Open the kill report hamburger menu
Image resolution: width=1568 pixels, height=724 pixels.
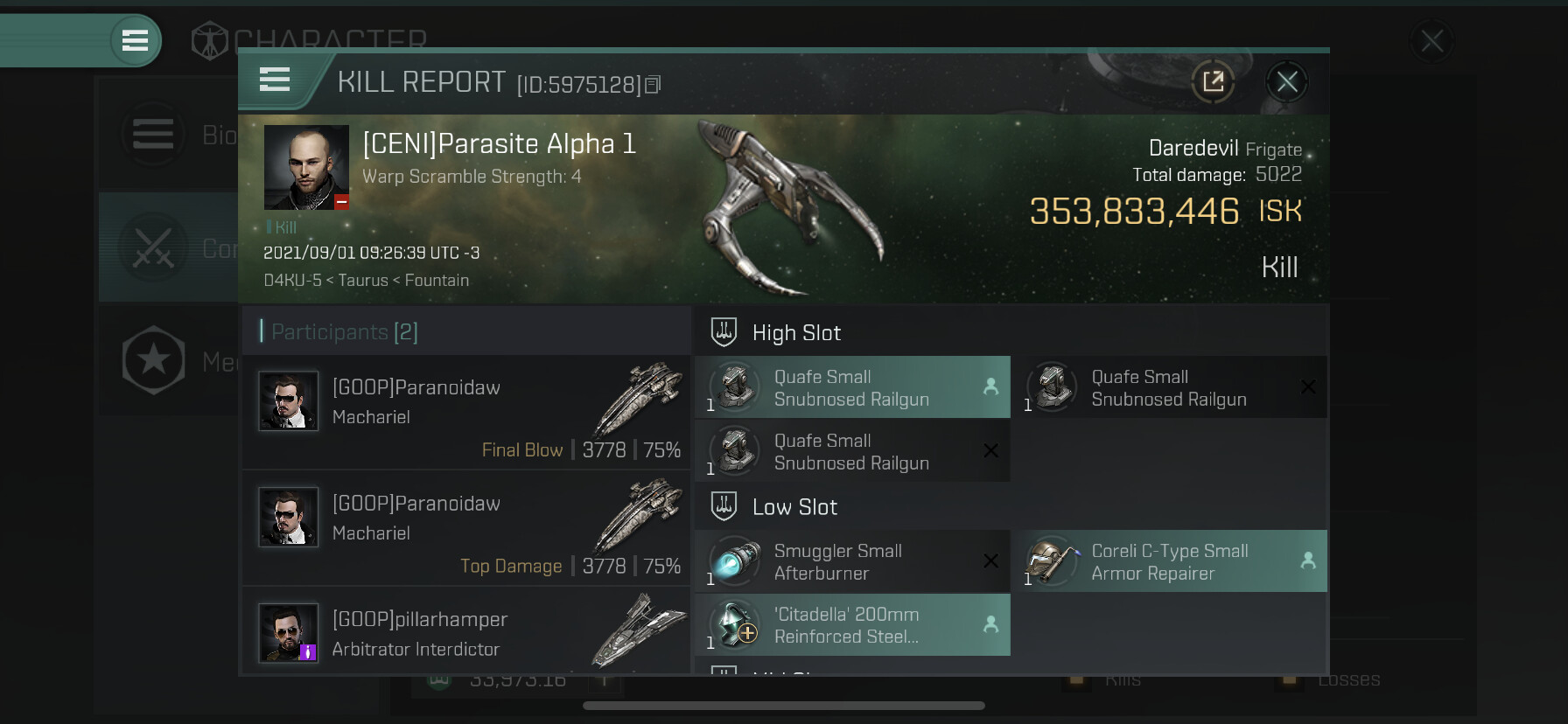click(275, 80)
